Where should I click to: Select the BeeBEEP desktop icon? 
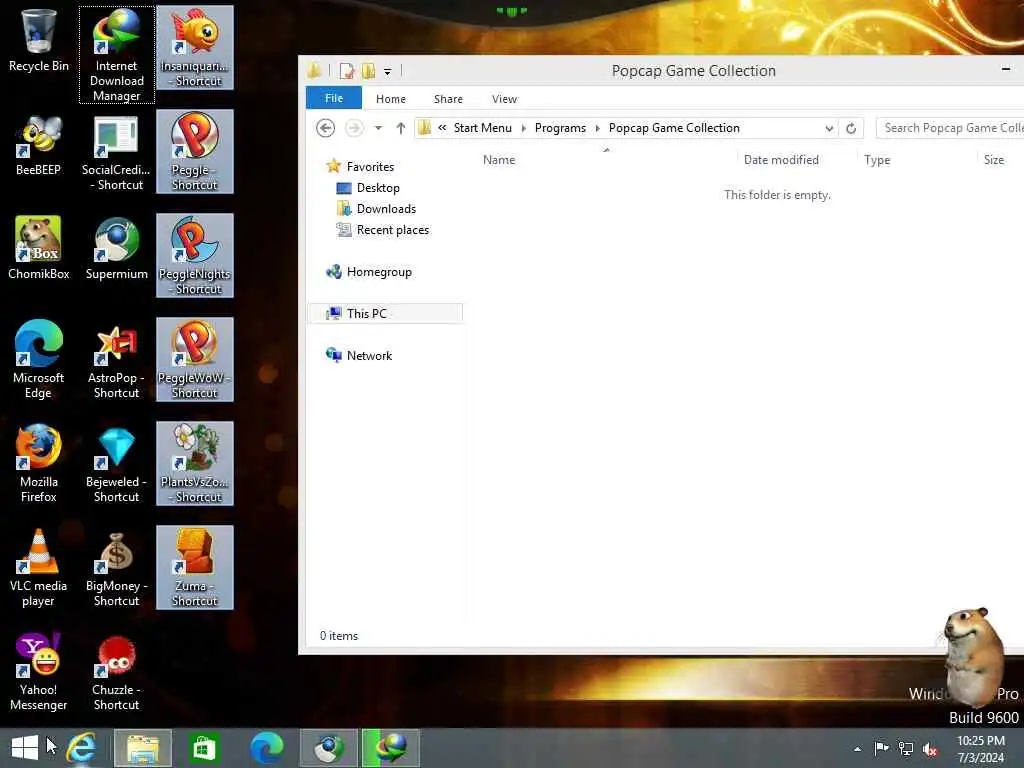click(x=39, y=147)
